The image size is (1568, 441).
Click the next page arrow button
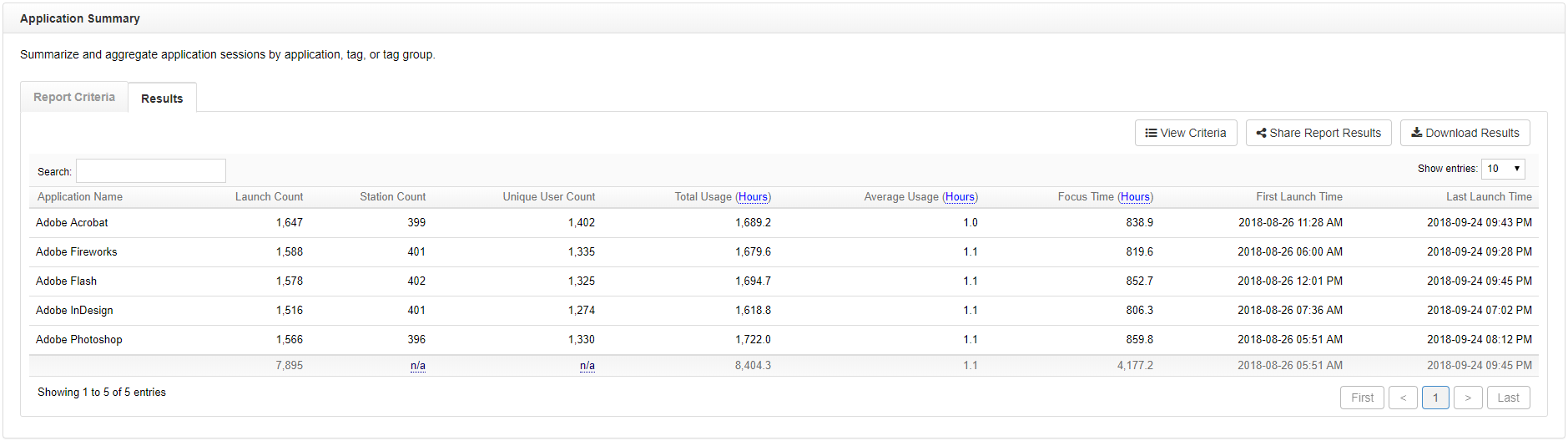click(1468, 398)
